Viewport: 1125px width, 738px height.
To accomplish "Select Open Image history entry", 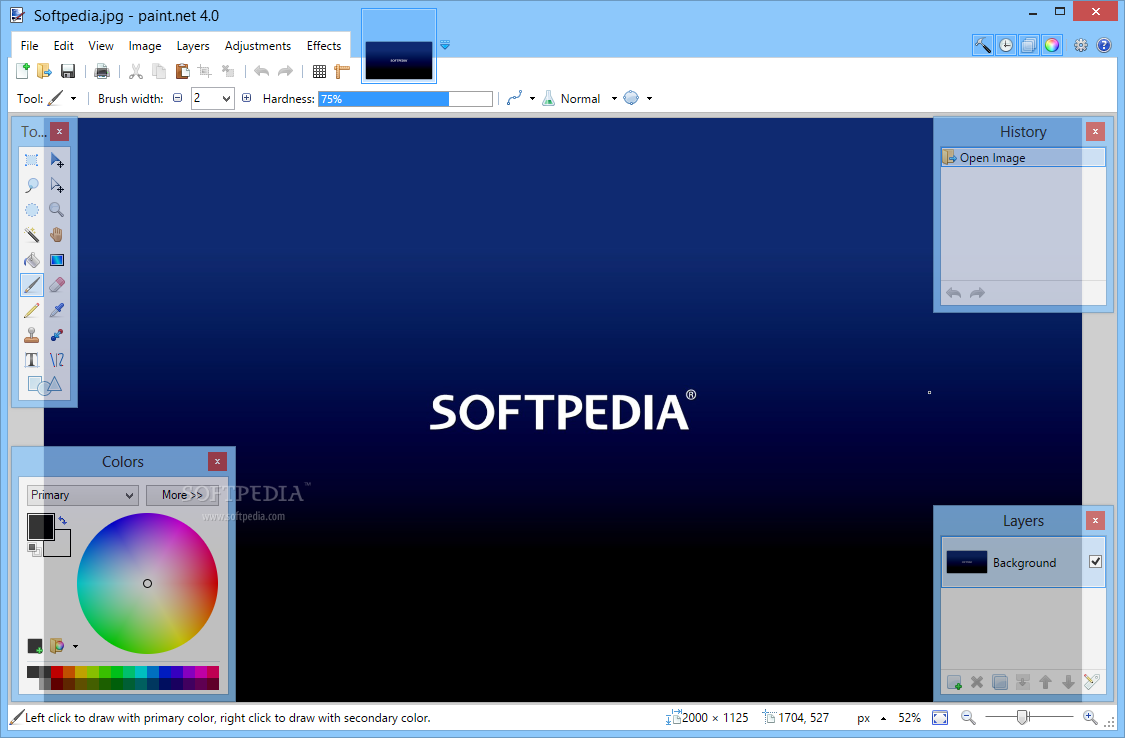I will (1023, 158).
